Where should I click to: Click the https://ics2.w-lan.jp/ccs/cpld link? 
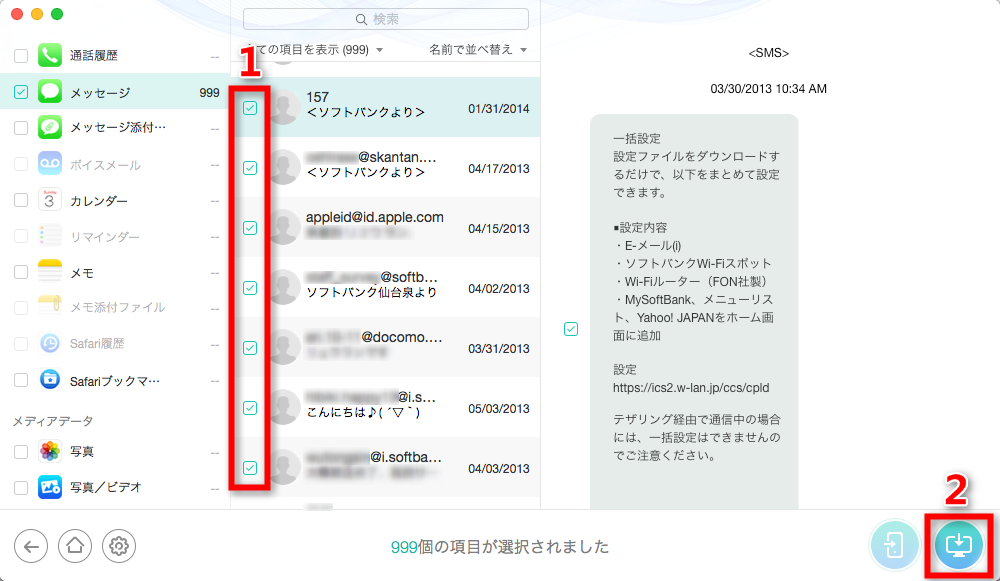[x=691, y=388]
